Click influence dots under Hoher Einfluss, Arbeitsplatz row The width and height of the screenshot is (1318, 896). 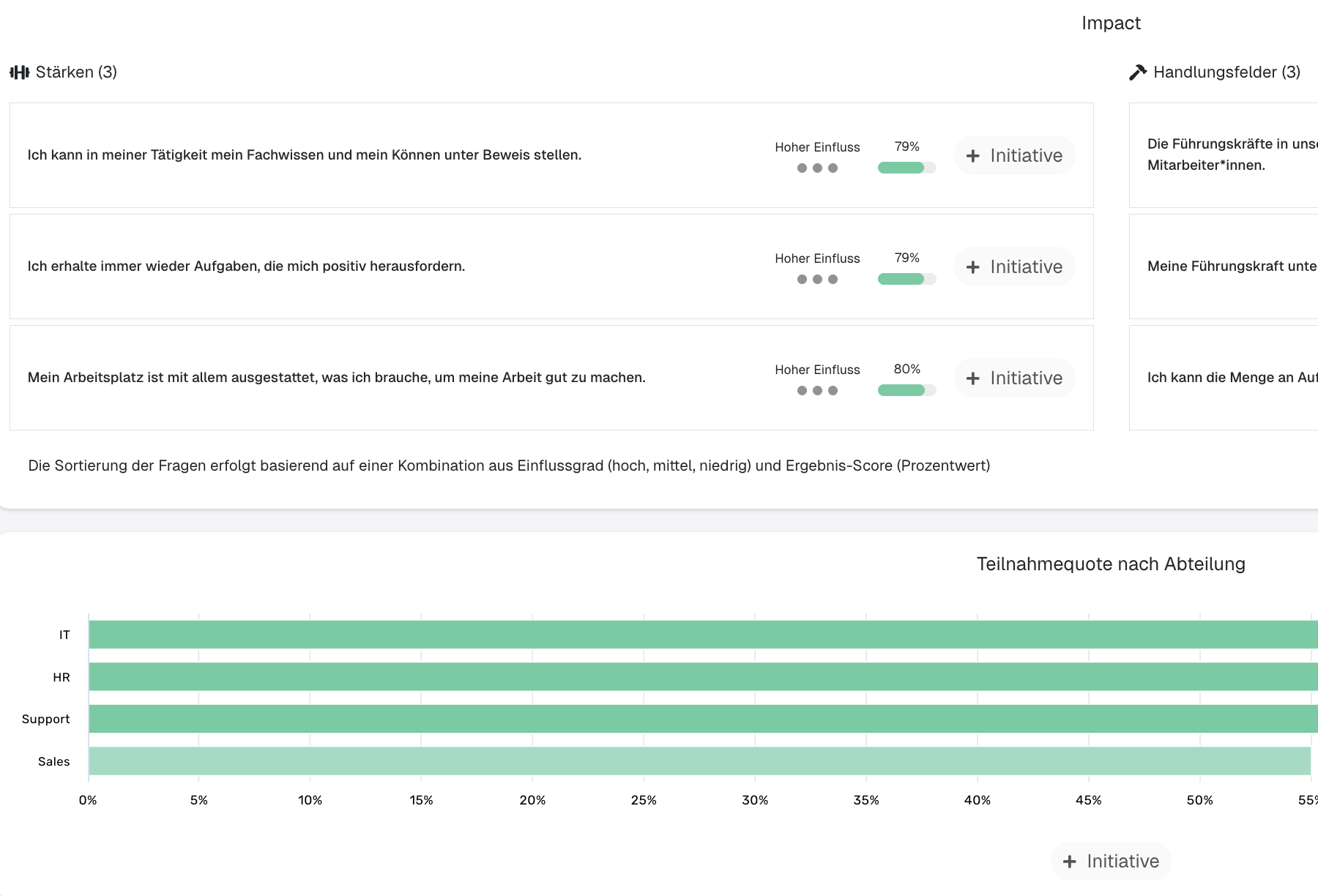pyautogui.click(x=817, y=390)
